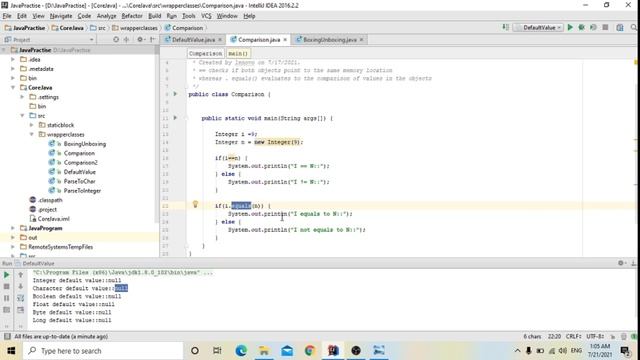Expand the .metadata folder
This screenshot has height=360, width=640.
click(x=13, y=69)
